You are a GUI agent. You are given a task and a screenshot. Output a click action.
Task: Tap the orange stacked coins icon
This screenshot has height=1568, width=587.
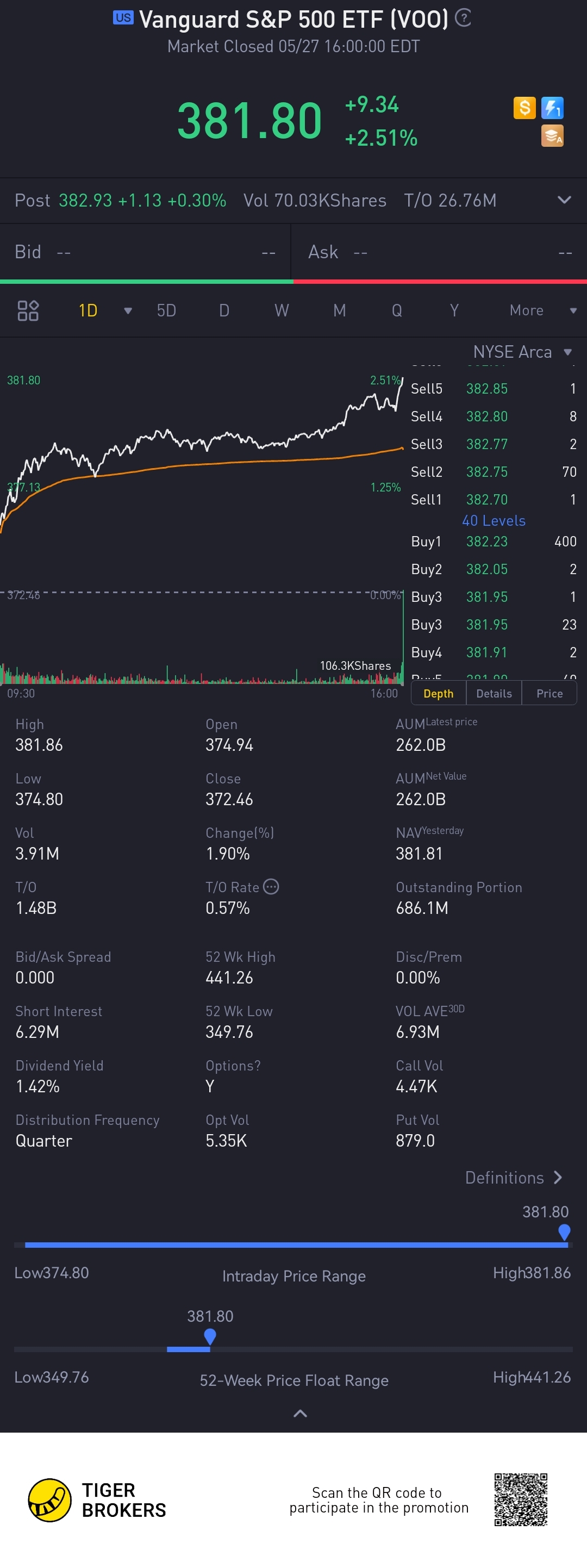click(552, 136)
